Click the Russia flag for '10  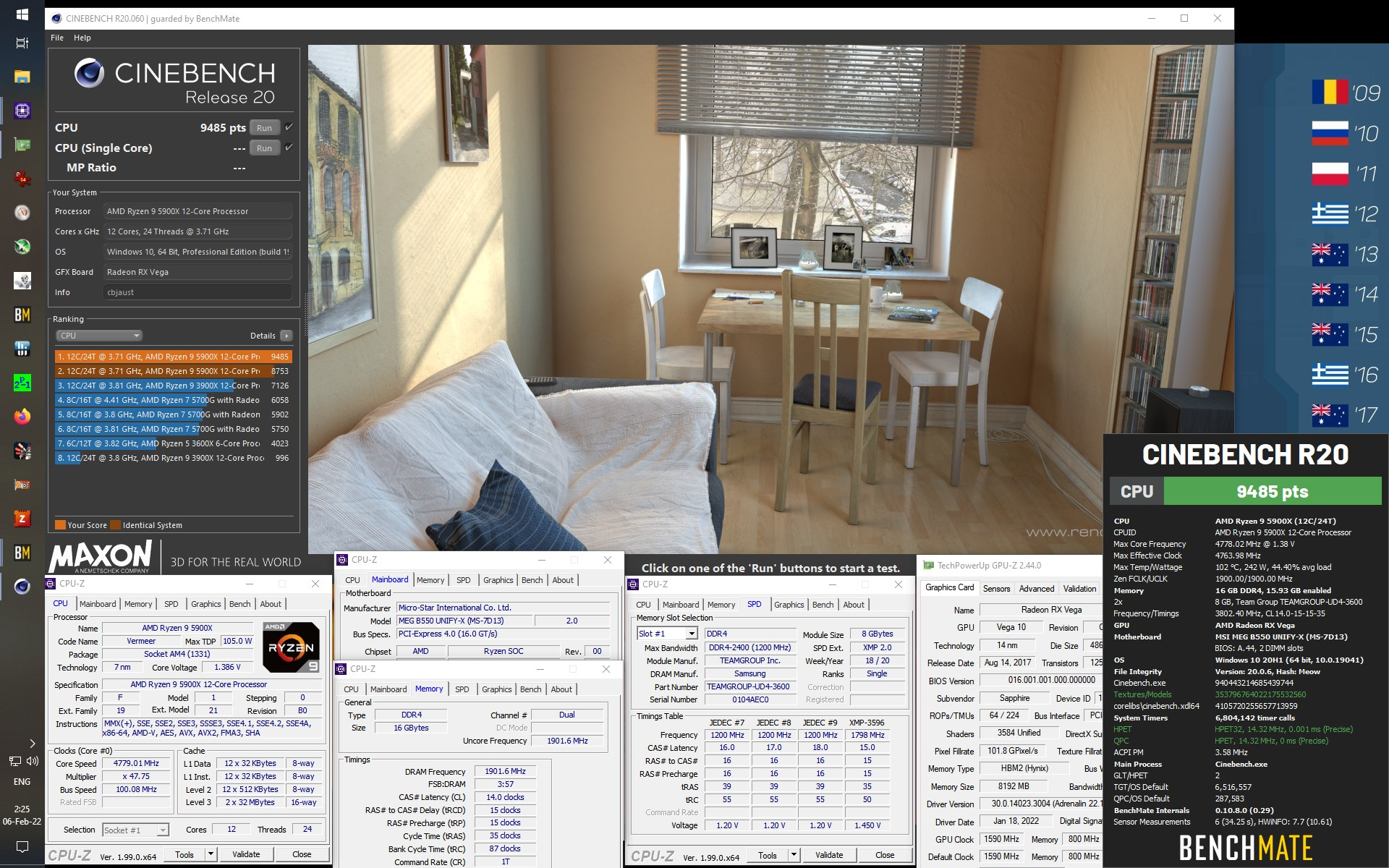pyautogui.click(x=1330, y=133)
